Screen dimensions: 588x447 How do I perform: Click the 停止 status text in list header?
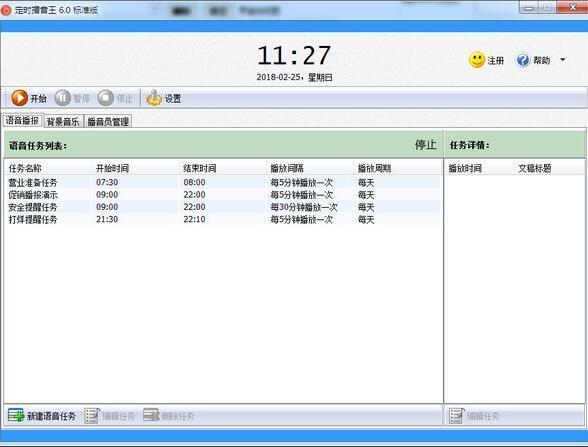pyautogui.click(x=426, y=145)
